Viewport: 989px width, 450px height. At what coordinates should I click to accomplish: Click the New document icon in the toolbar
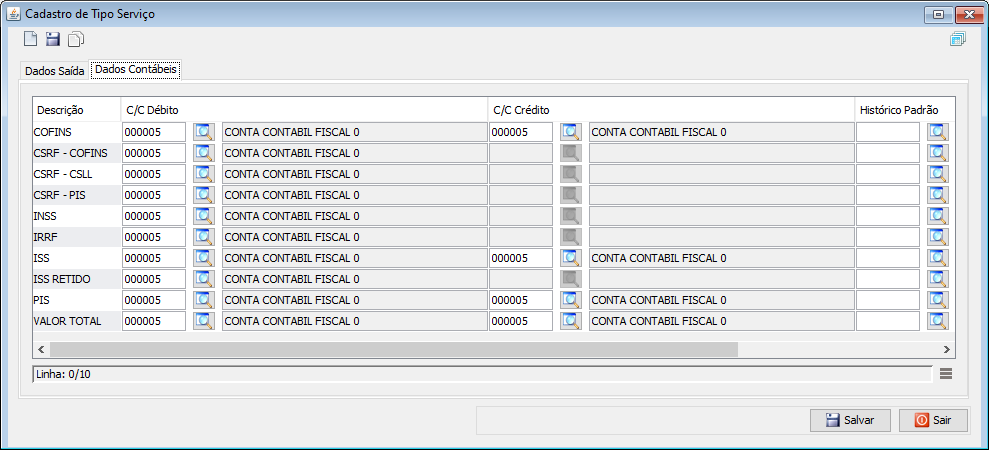30,39
